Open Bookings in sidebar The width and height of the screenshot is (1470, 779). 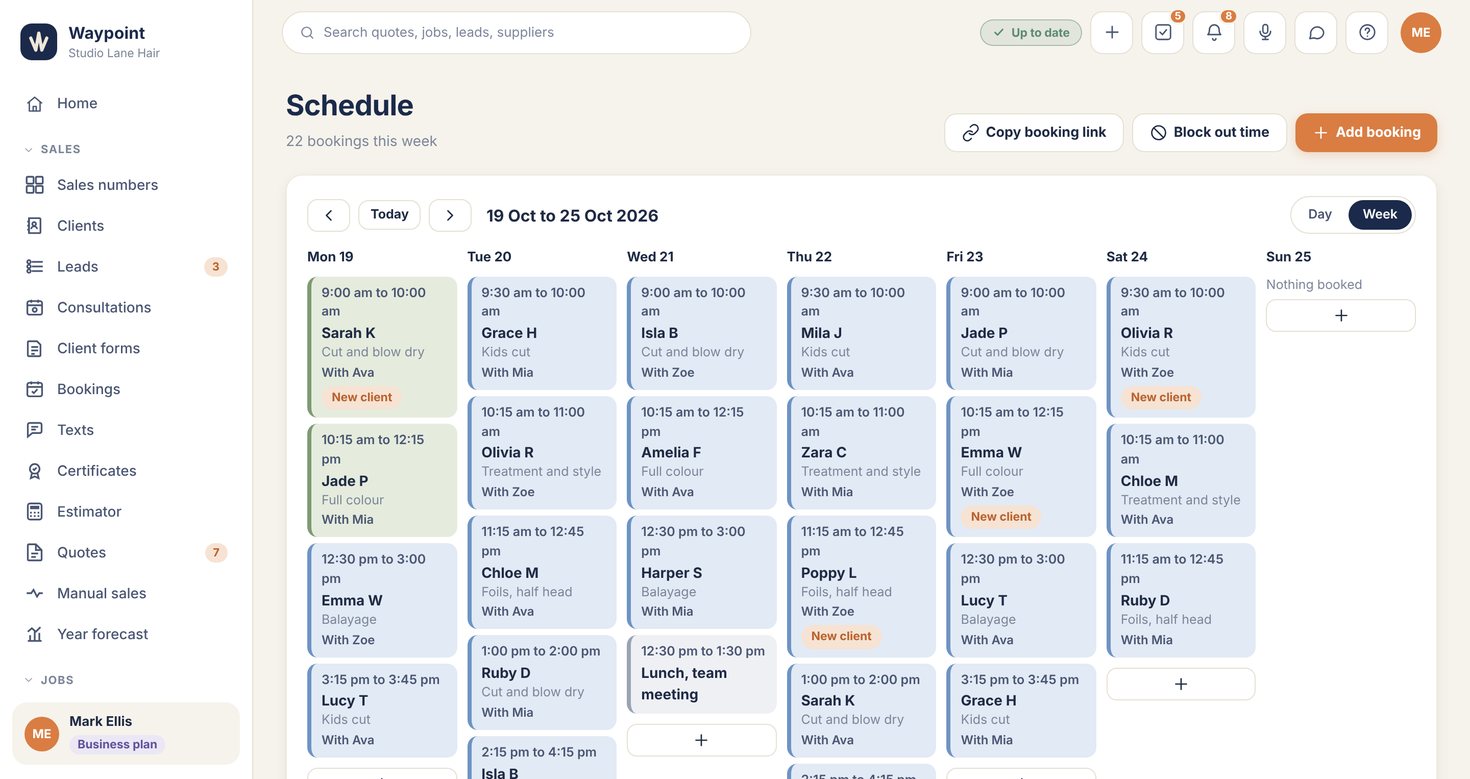pos(126,389)
